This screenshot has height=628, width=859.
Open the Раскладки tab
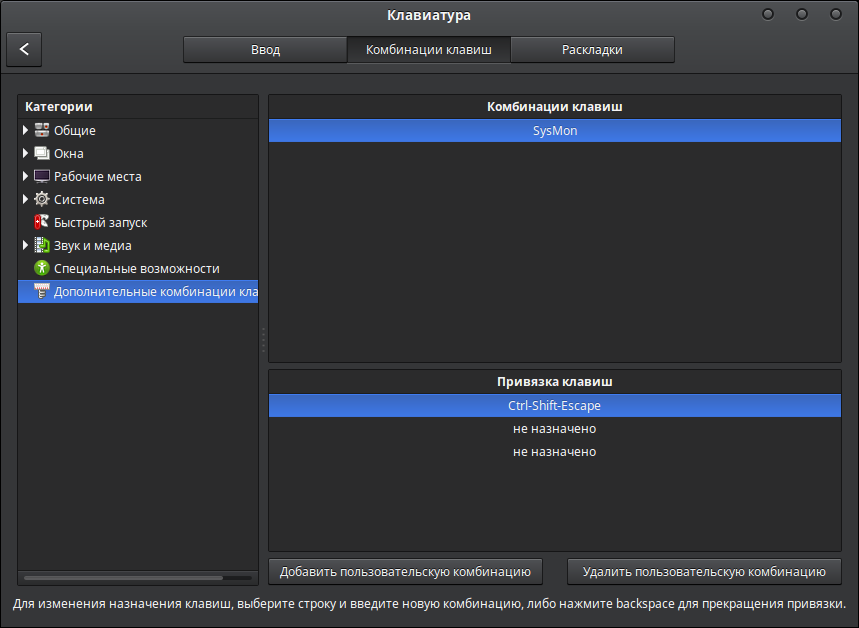592,50
